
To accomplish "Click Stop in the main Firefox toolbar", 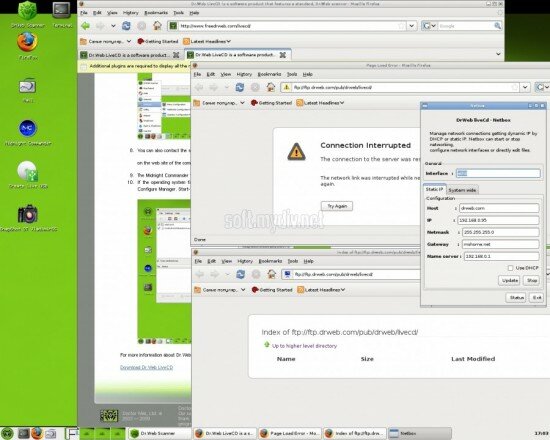I will pyautogui.click(x=141, y=26).
